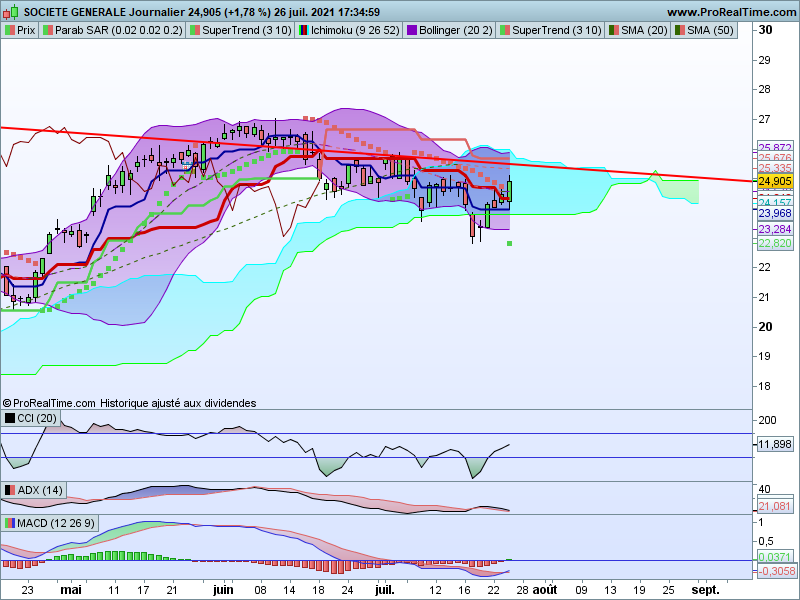Click the 'mai' month label on time axis
Screen dimensions: 800x600
[x=71, y=590]
